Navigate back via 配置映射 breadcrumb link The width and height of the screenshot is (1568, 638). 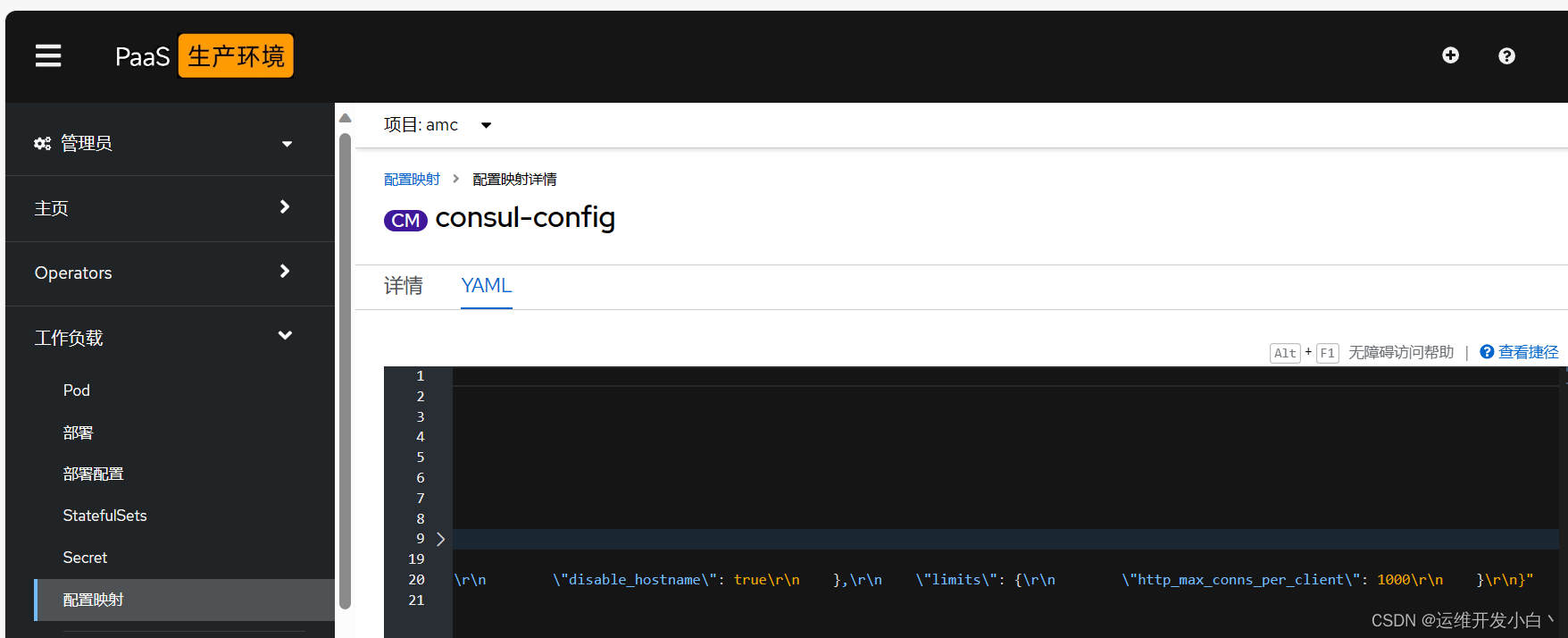(x=411, y=178)
